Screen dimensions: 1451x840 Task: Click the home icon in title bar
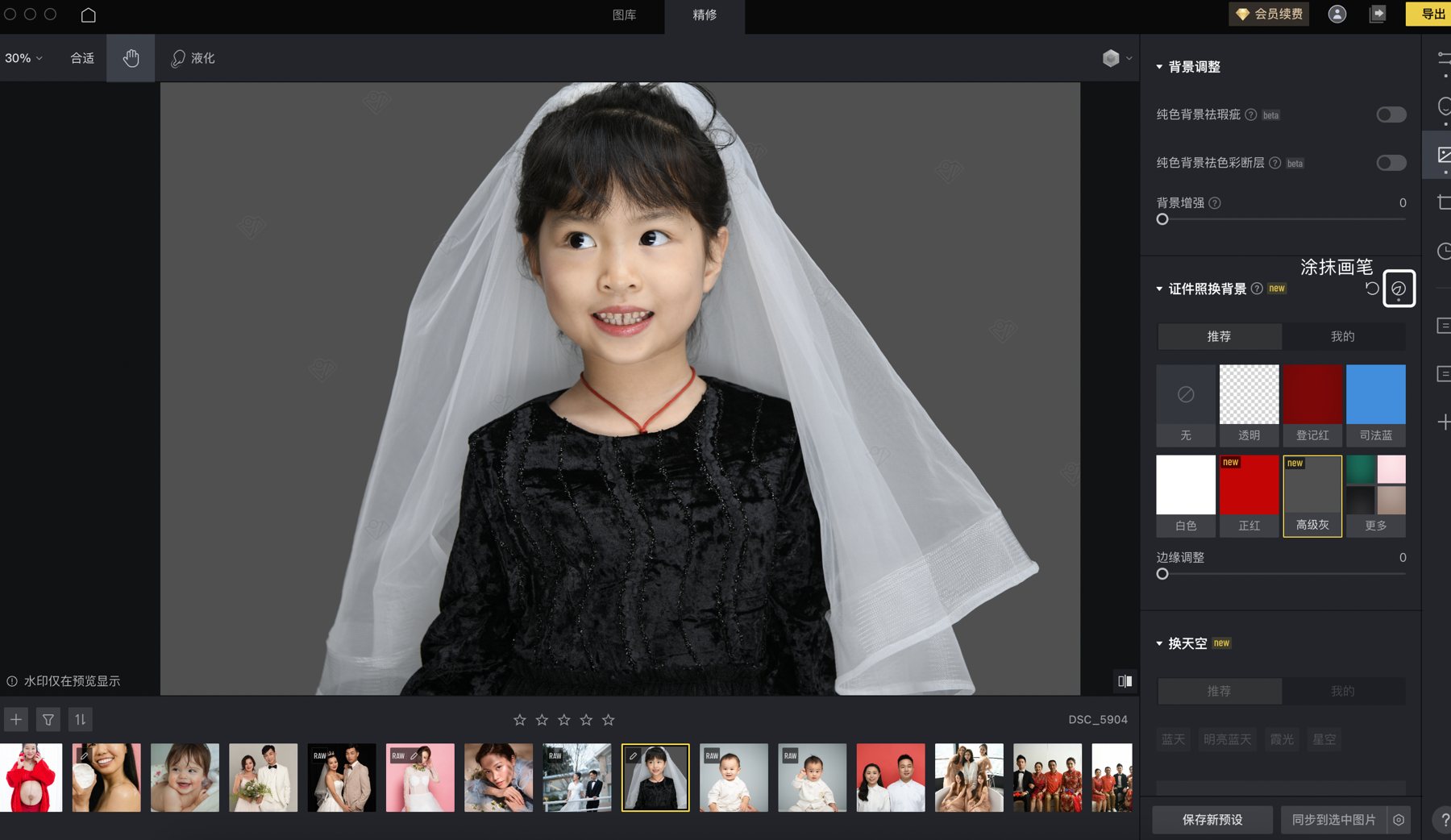pos(89,15)
